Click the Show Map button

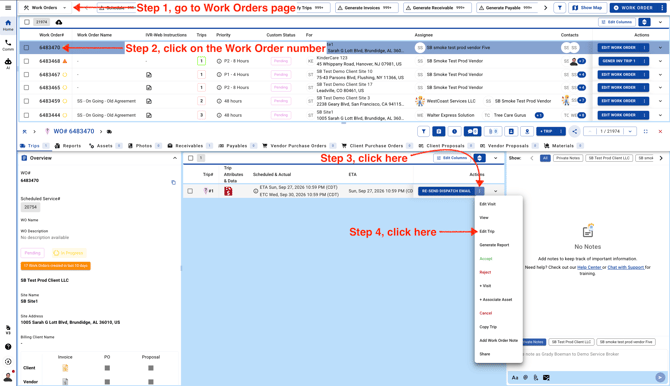click(588, 8)
